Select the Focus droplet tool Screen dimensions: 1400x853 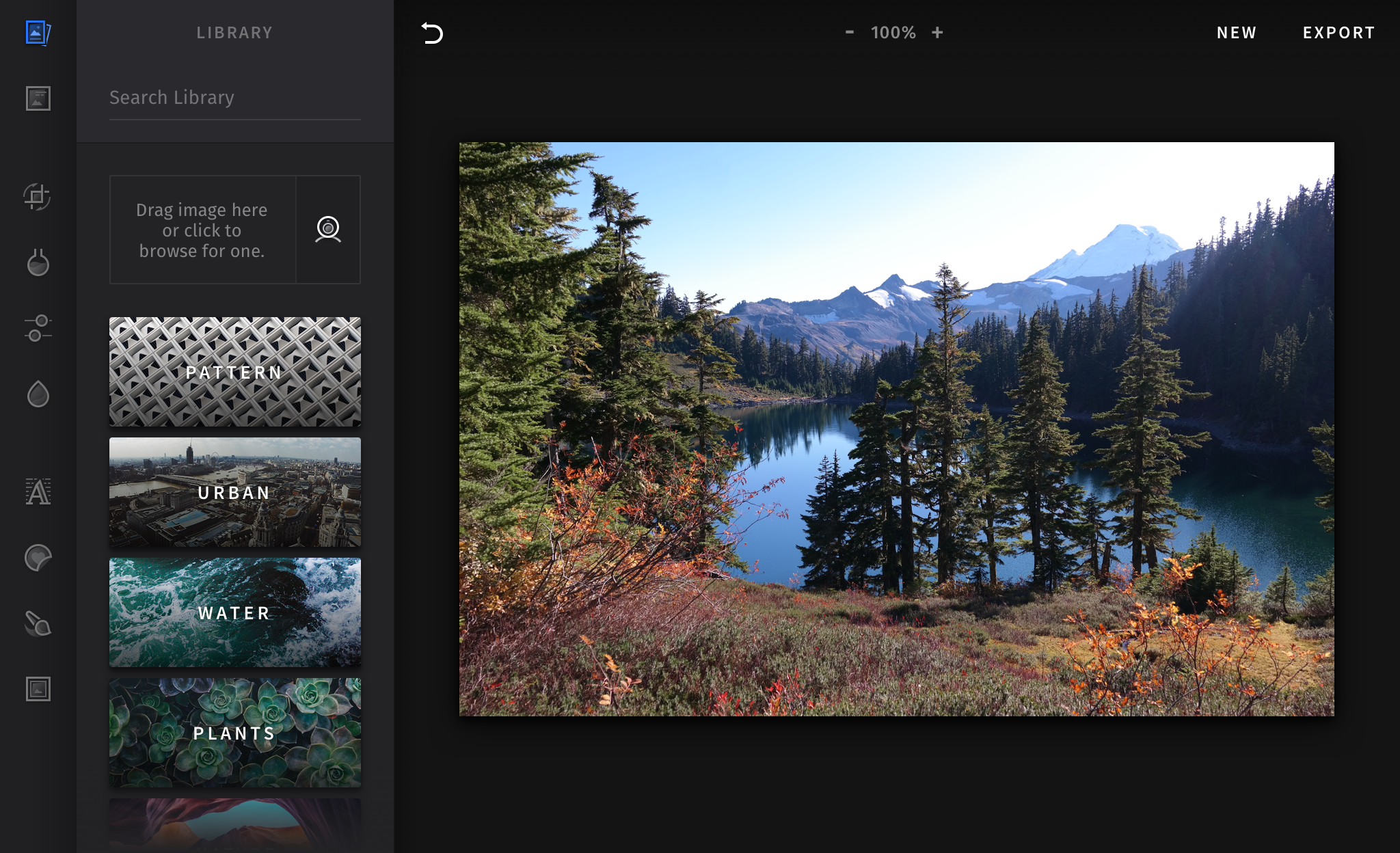(x=38, y=394)
